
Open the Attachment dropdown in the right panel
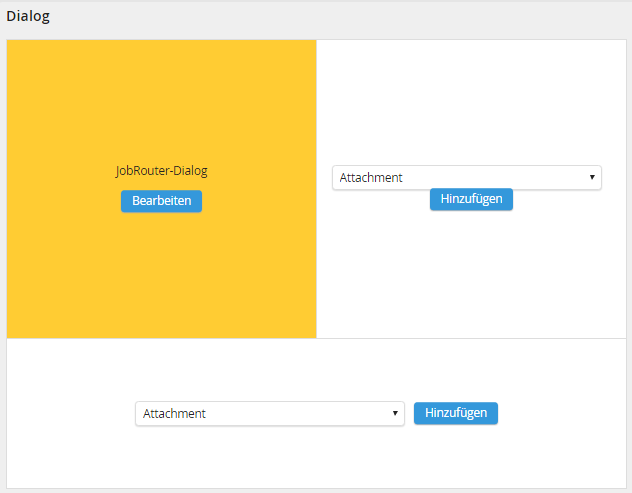(466, 178)
